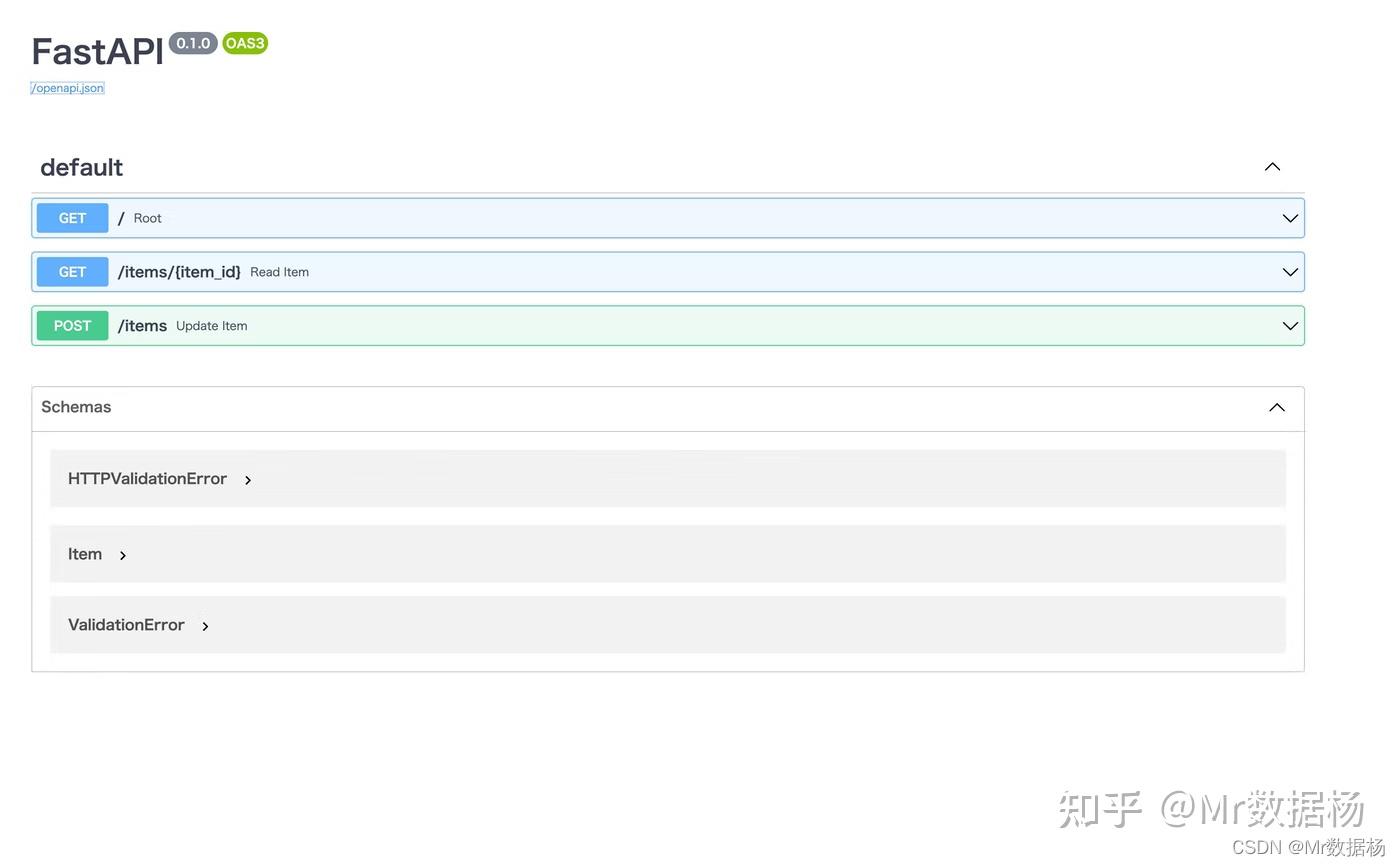Image resolution: width=1400 pixels, height=866 pixels.
Task: Collapse the Schemas section
Action: pos(1275,407)
